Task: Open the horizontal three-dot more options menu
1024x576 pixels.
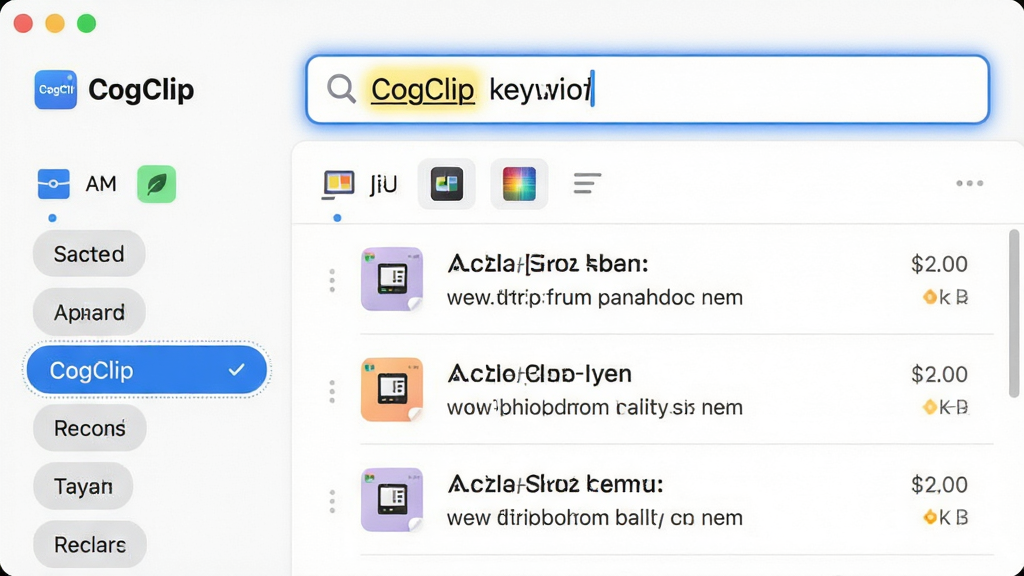Action: click(x=970, y=184)
